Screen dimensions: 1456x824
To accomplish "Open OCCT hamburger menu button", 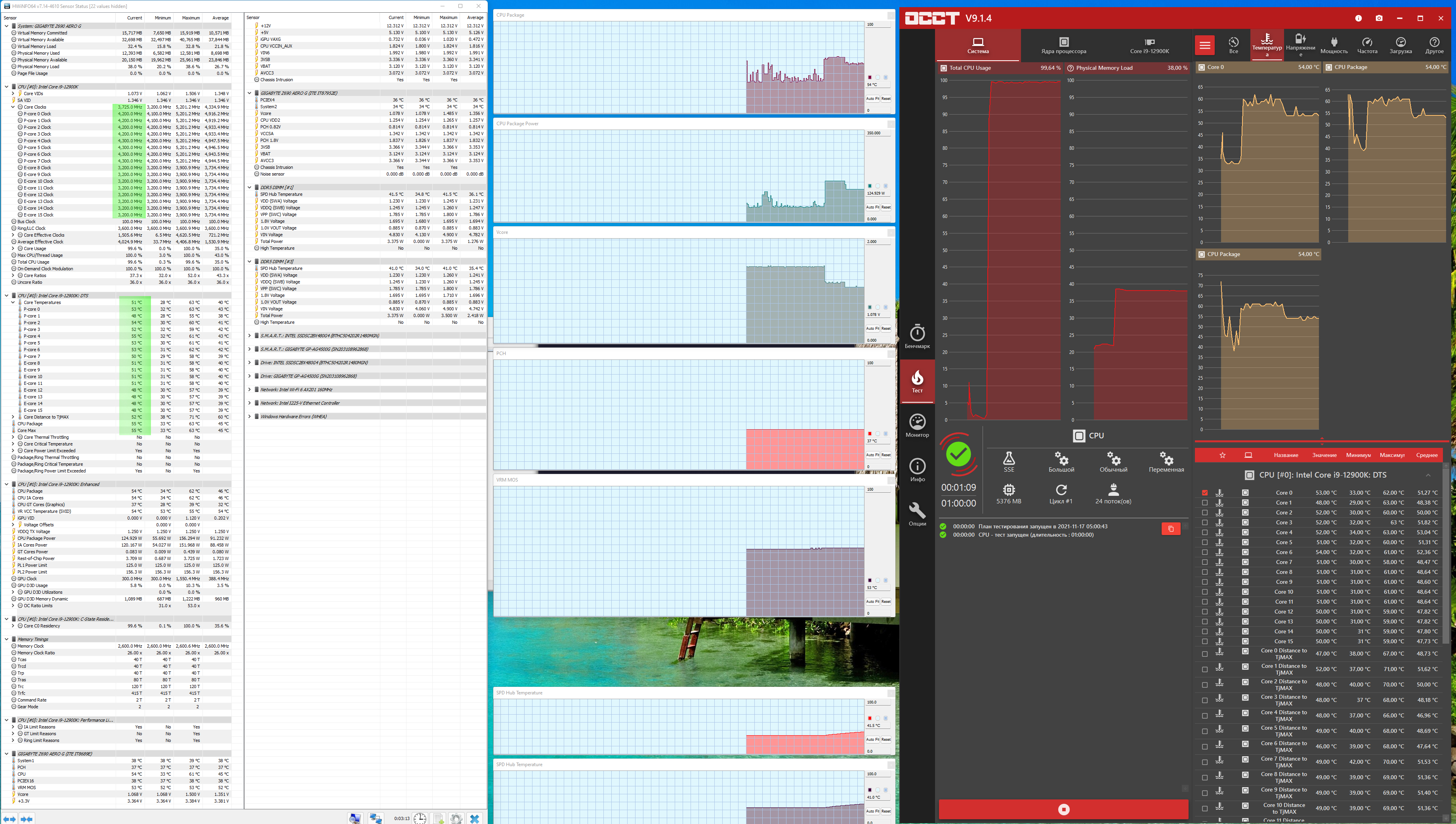I will [1204, 45].
